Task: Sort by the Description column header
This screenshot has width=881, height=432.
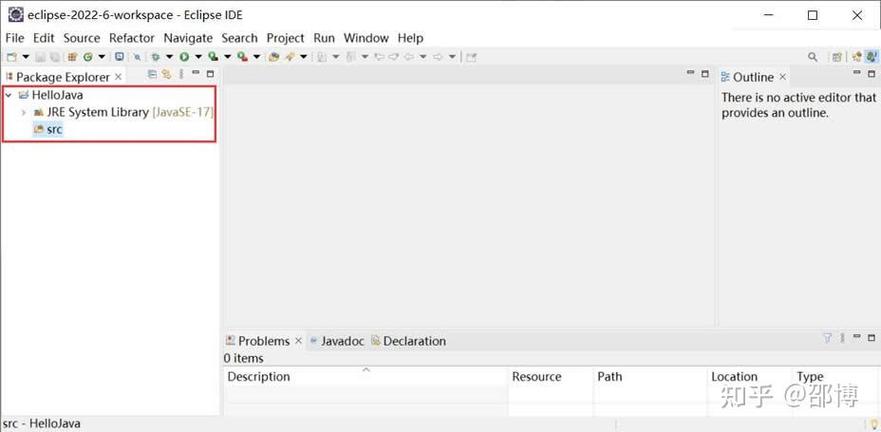Action: (x=259, y=377)
